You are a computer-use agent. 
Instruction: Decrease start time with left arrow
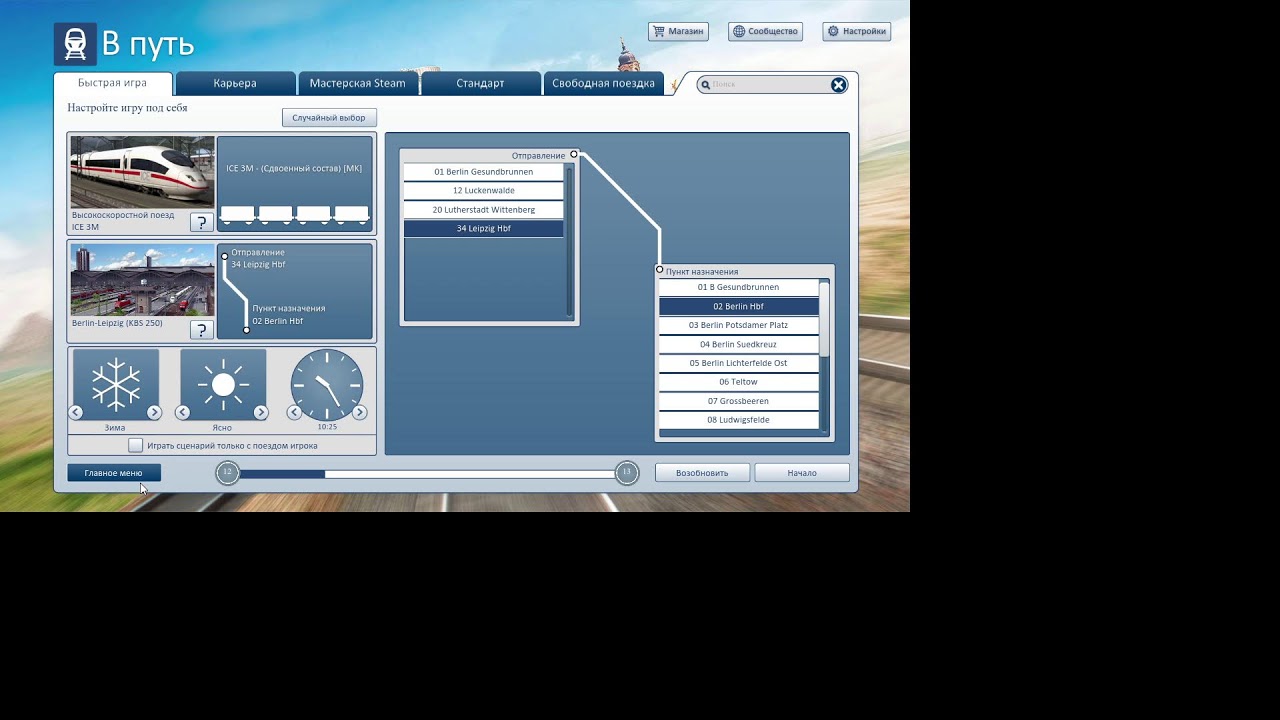(x=294, y=412)
